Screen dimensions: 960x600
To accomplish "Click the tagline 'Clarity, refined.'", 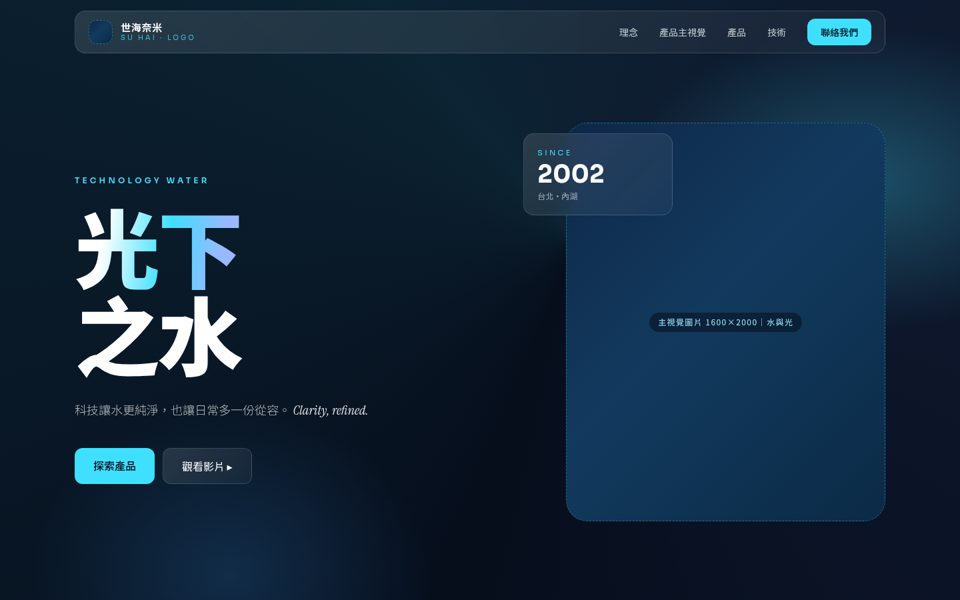I will pyautogui.click(x=330, y=410).
